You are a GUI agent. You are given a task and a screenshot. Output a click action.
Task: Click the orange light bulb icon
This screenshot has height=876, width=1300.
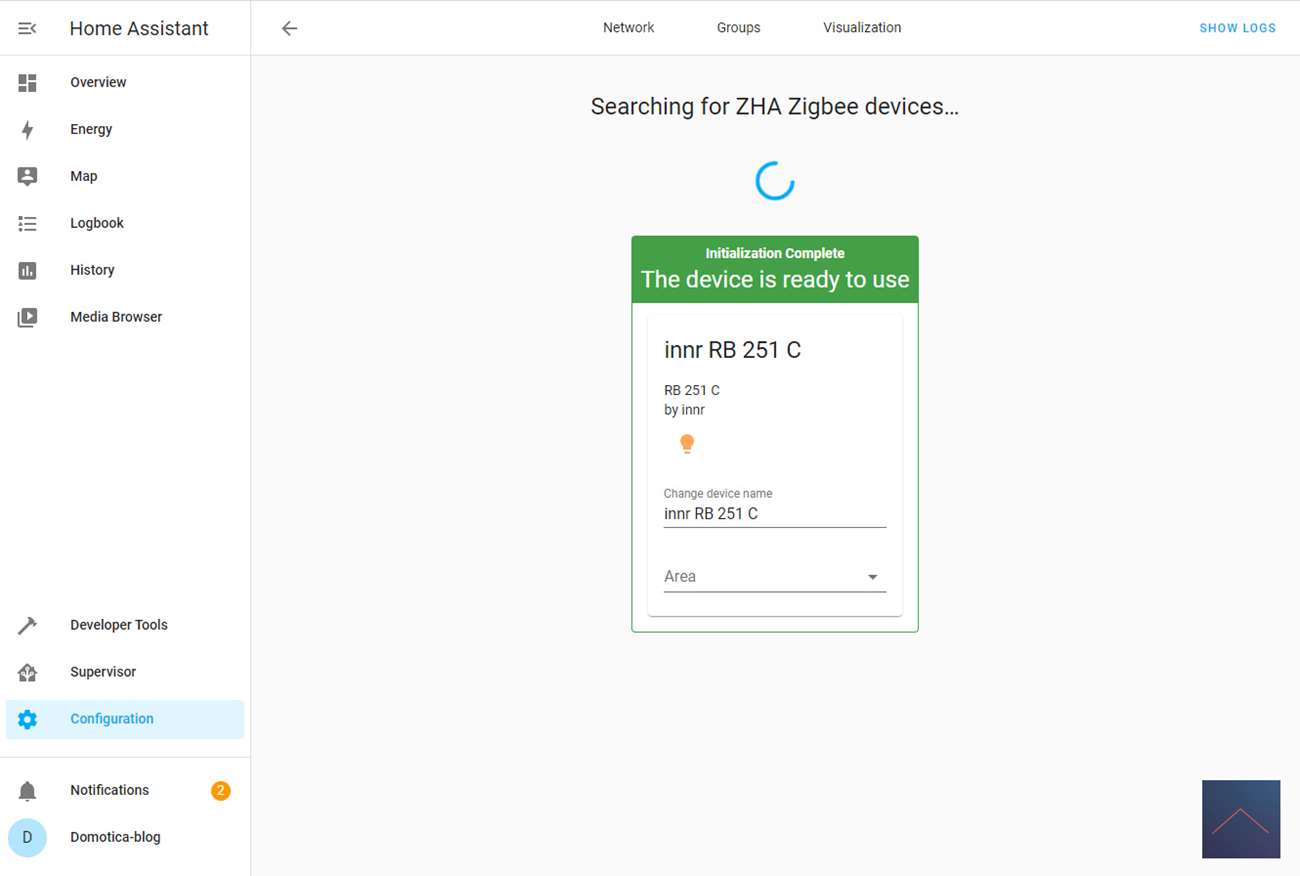click(687, 444)
